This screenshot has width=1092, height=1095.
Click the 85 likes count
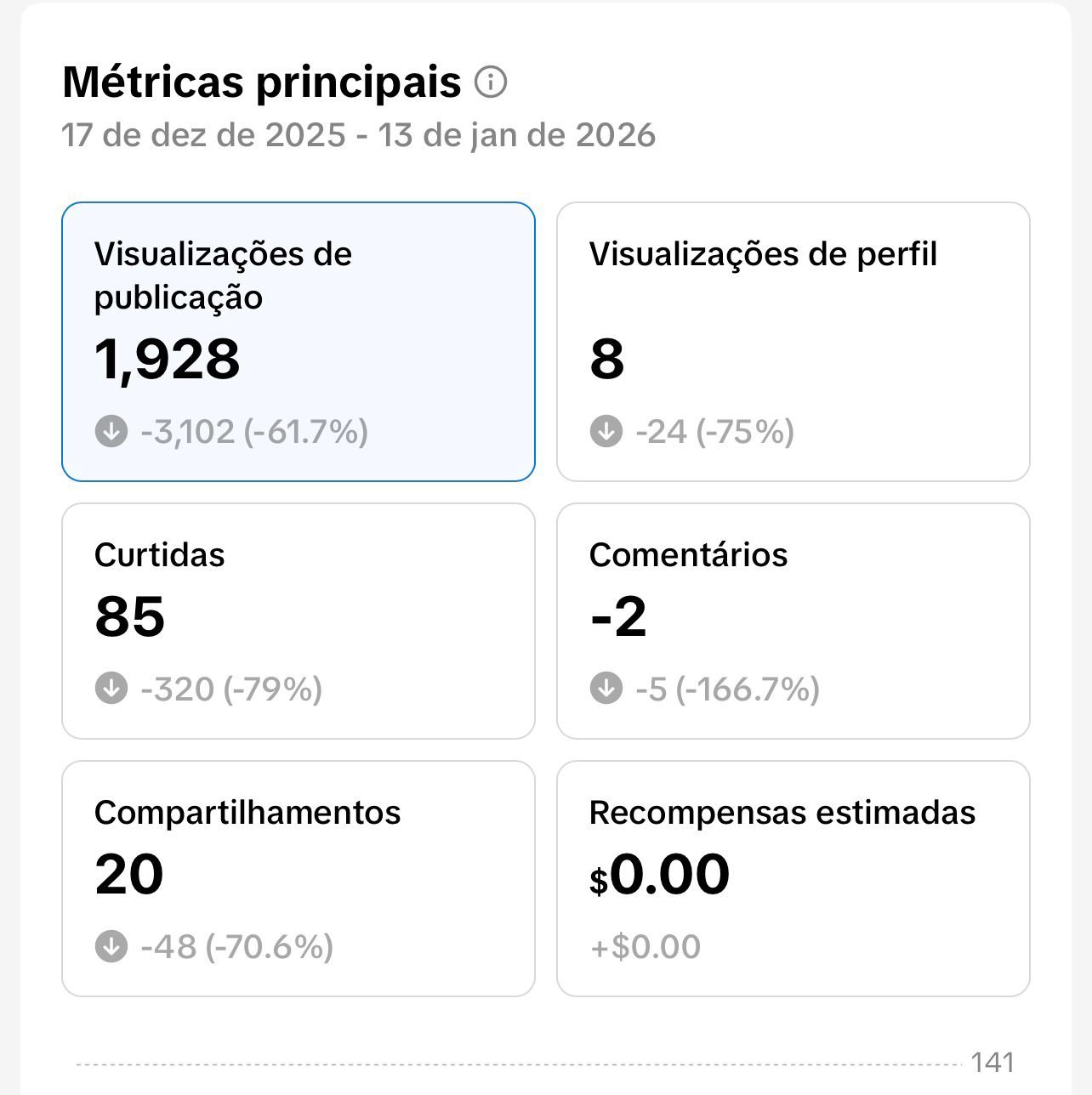click(130, 616)
